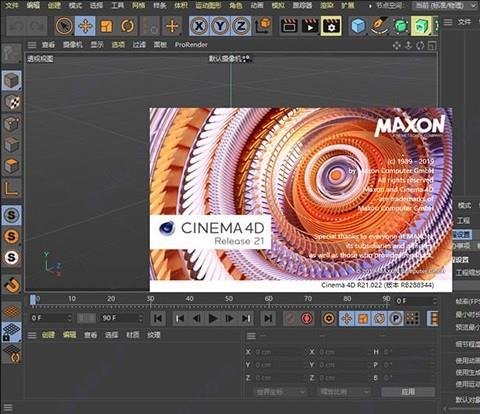This screenshot has height=414, width=480.
Task: Click Play Forwards button
Action: tap(213, 319)
